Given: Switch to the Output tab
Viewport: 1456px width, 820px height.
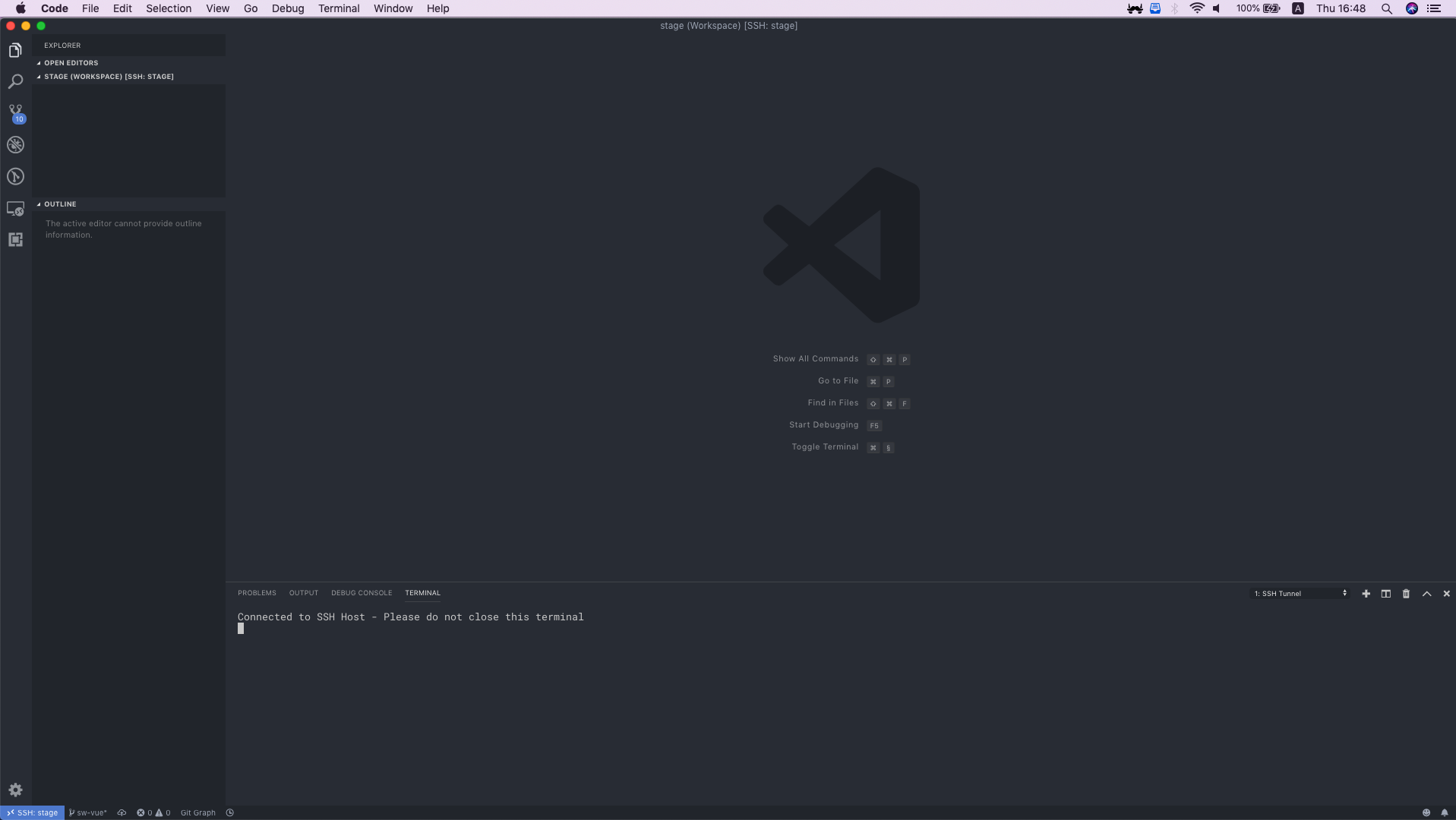Looking at the screenshot, I should pyautogui.click(x=303, y=593).
